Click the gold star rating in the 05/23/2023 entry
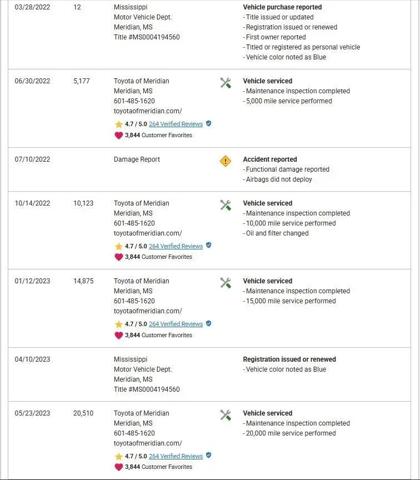The image size is (420, 480). [119, 456]
